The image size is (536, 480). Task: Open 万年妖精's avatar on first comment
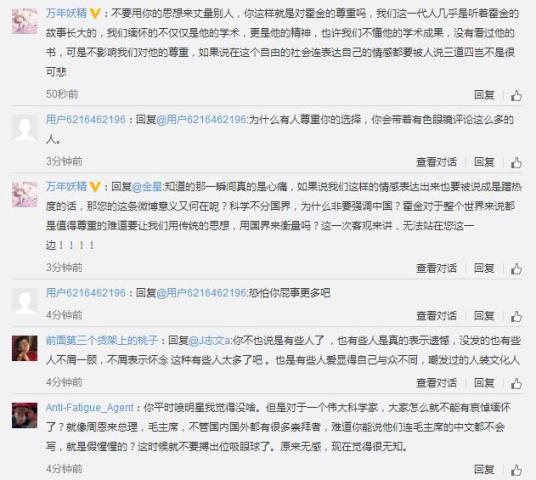tap(25, 21)
